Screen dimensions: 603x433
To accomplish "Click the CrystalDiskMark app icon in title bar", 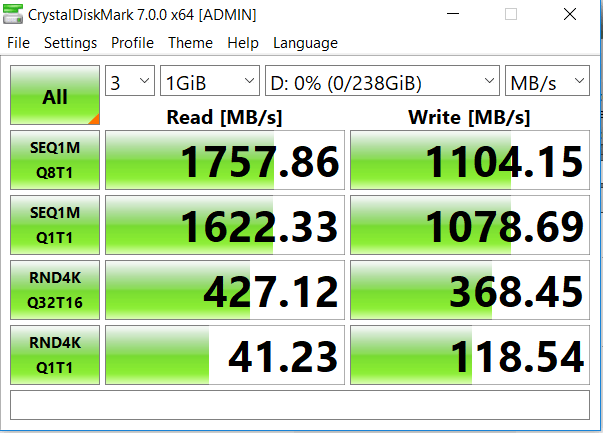I will (x=13, y=14).
